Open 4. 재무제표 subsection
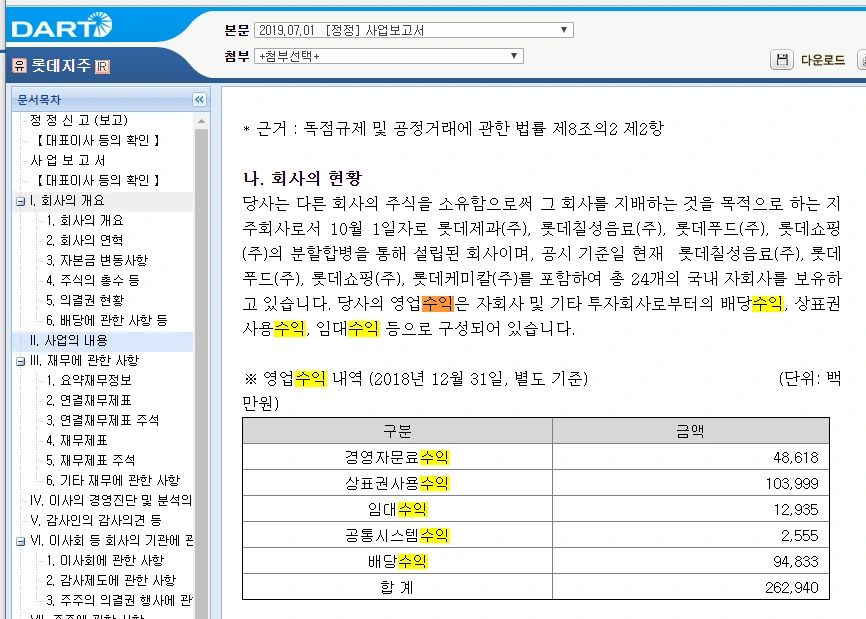Image resolution: width=866 pixels, height=619 pixels. pyautogui.click(x=77, y=441)
